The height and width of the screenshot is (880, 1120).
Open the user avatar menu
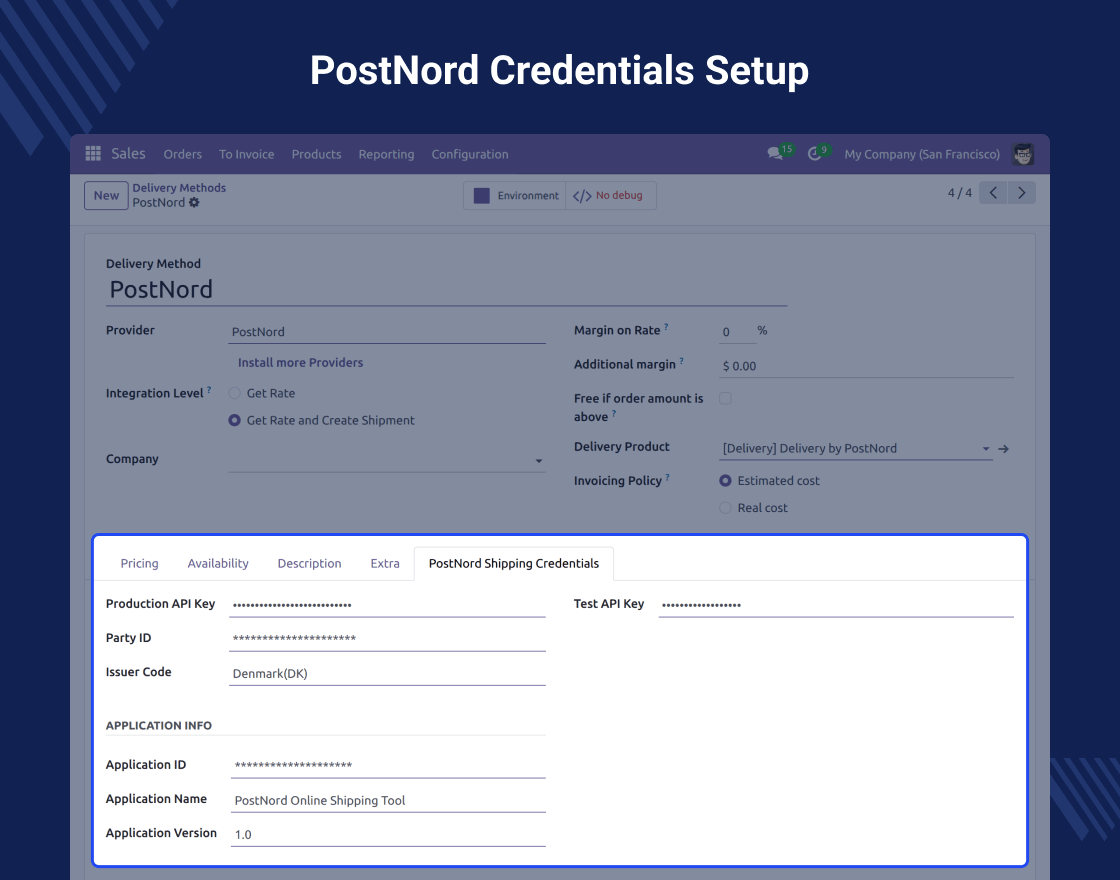click(x=1023, y=154)
